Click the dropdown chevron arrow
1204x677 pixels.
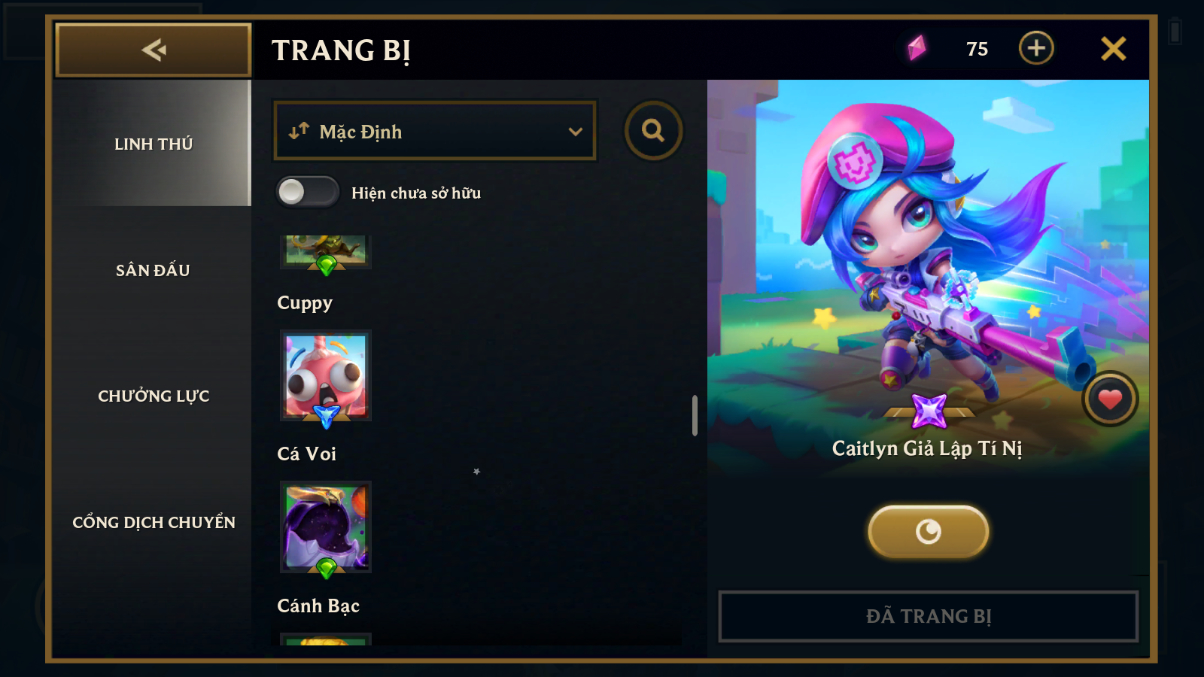pos(575,132)
